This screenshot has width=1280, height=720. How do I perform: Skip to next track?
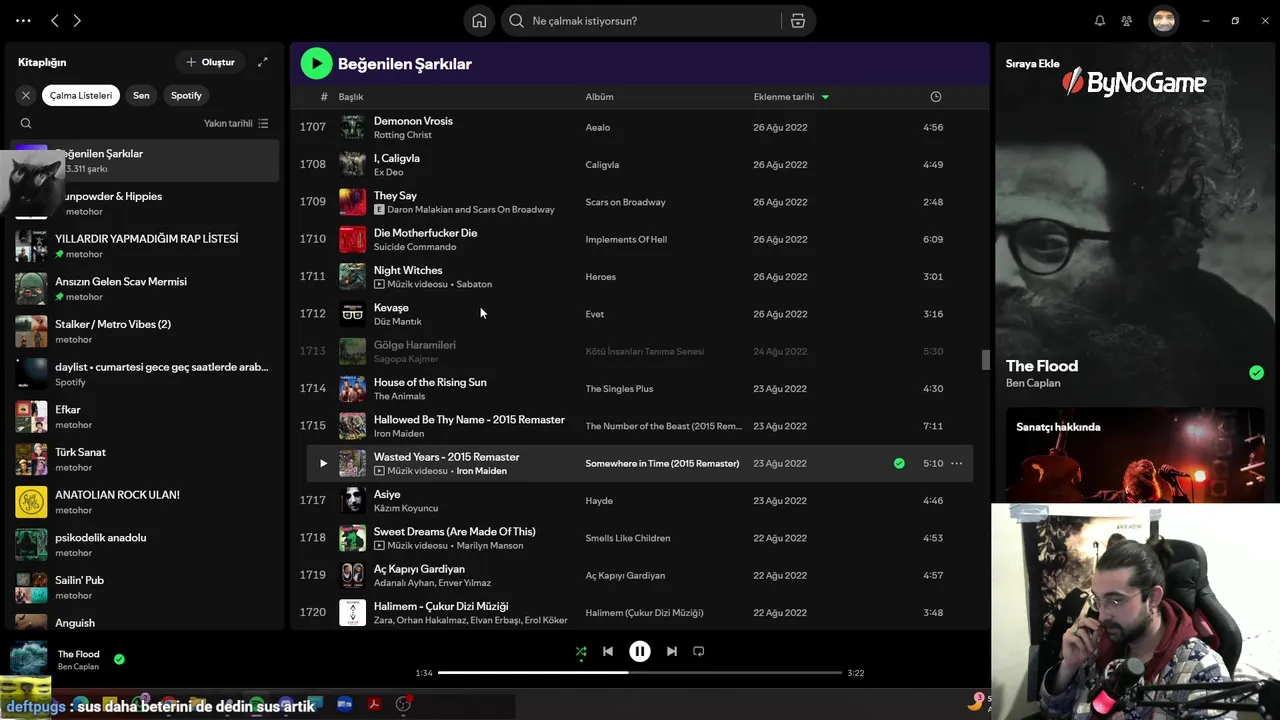pos(672,651)
